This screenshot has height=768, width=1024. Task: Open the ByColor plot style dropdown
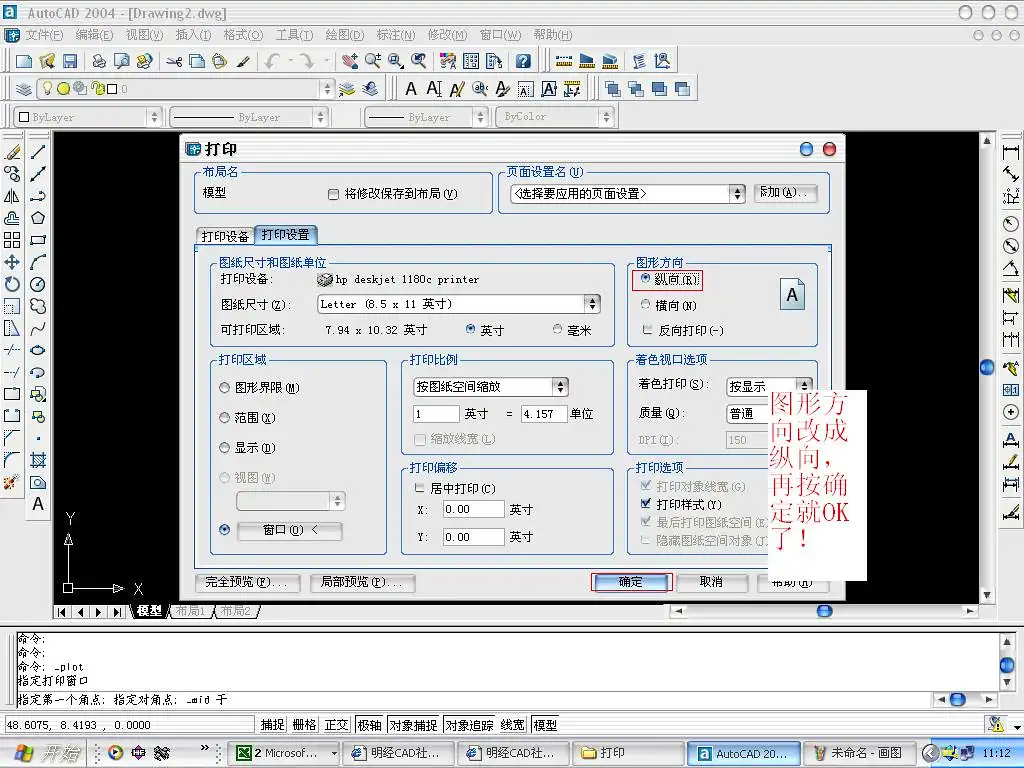(606, 117)
